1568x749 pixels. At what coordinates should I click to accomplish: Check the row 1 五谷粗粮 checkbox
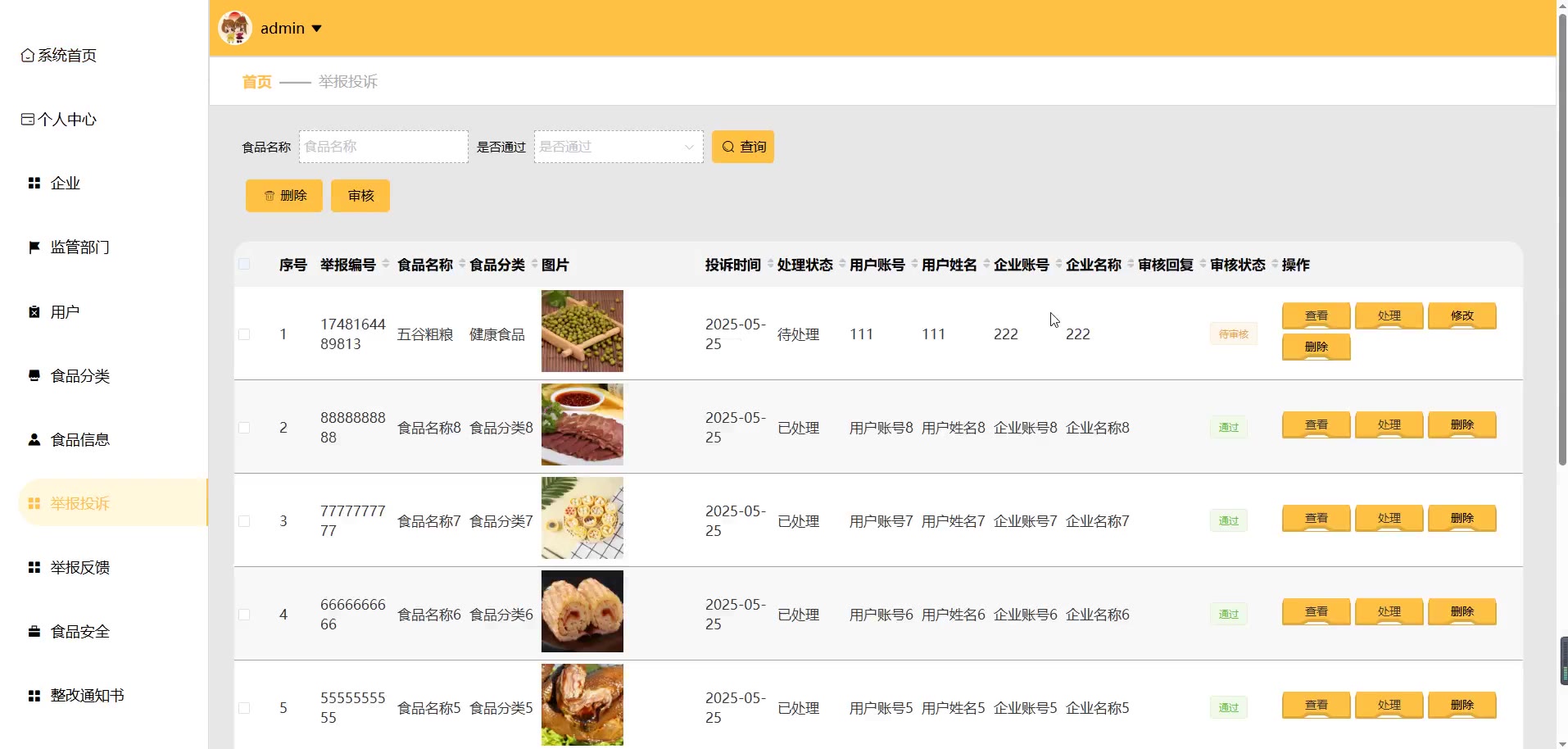[x=244, y=334]
